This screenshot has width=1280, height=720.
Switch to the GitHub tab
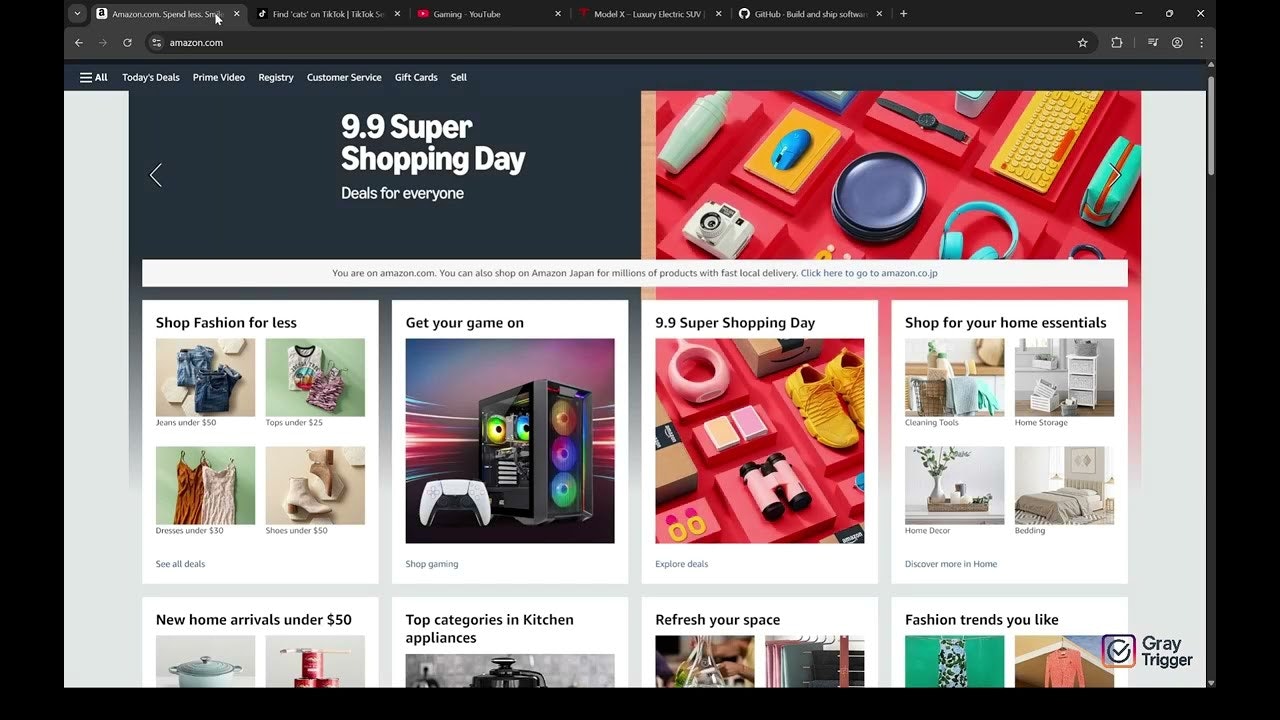811,14
